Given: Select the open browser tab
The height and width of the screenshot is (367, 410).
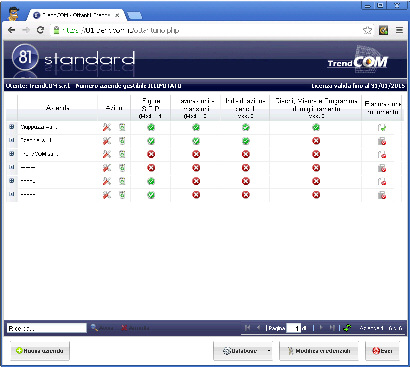Looking at the screenshot, I should point(77,15).
